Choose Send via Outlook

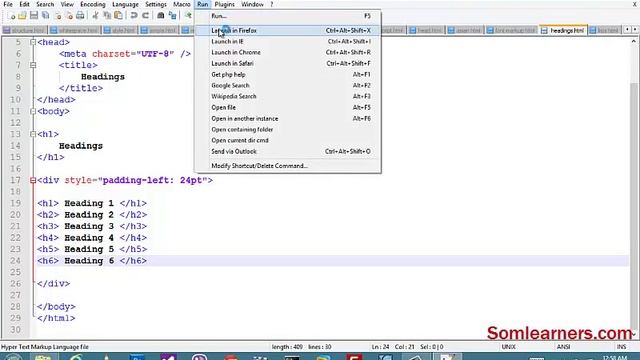(288, 151)
